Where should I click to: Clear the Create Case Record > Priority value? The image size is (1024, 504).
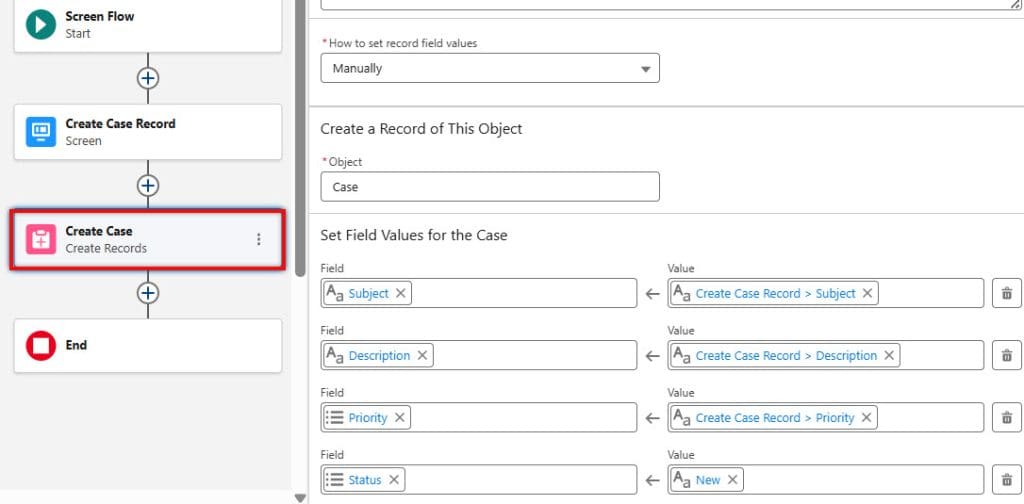867,418
